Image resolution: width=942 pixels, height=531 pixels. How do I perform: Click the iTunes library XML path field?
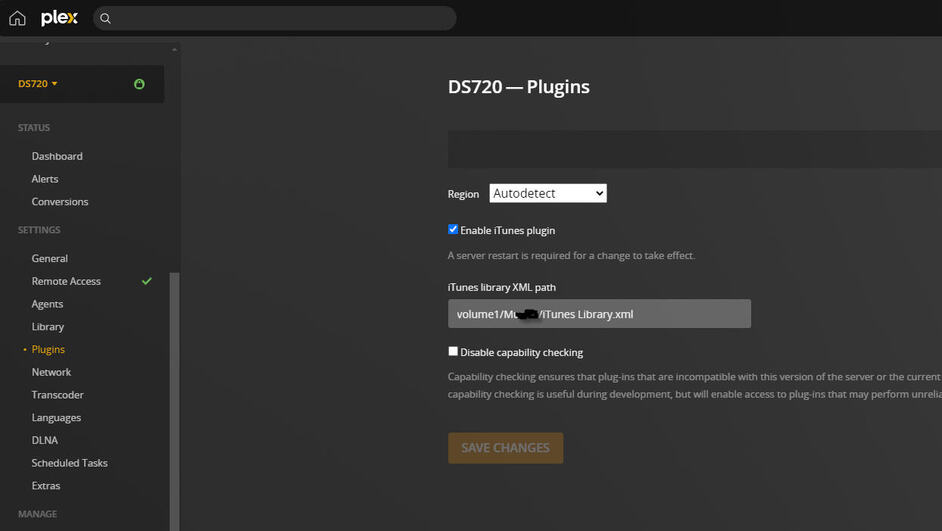point(599,314)
